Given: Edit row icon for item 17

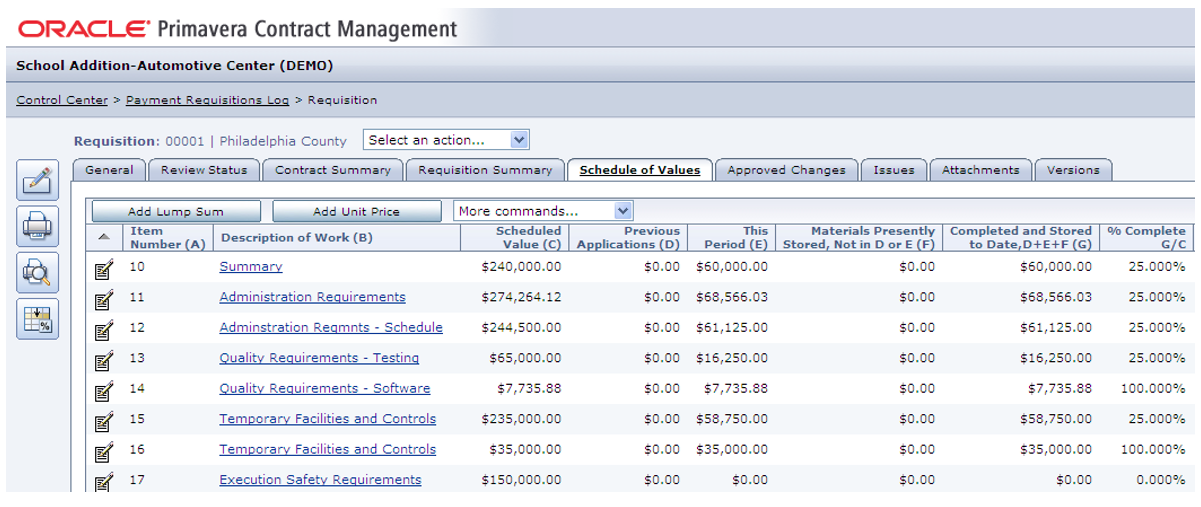Looking at the screenshot, I should coord(104,481).
